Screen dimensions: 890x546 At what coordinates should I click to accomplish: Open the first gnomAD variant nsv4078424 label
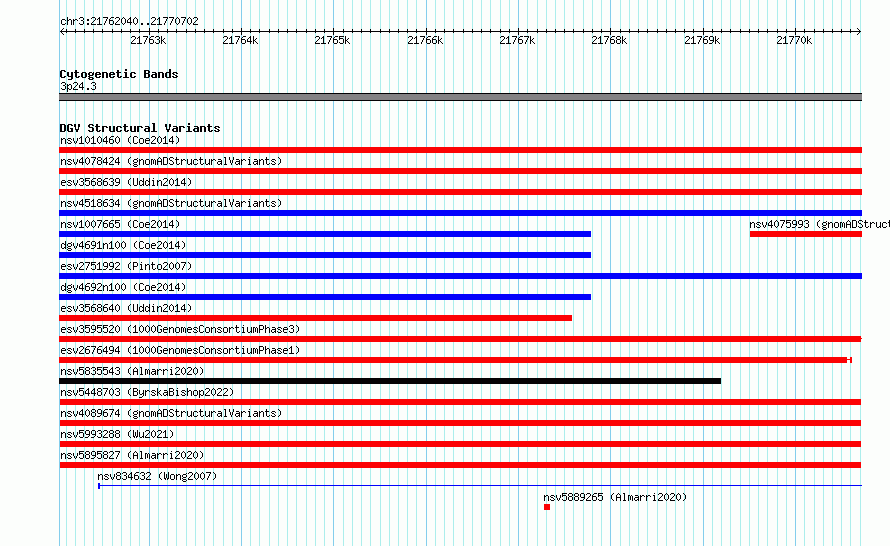171,161
